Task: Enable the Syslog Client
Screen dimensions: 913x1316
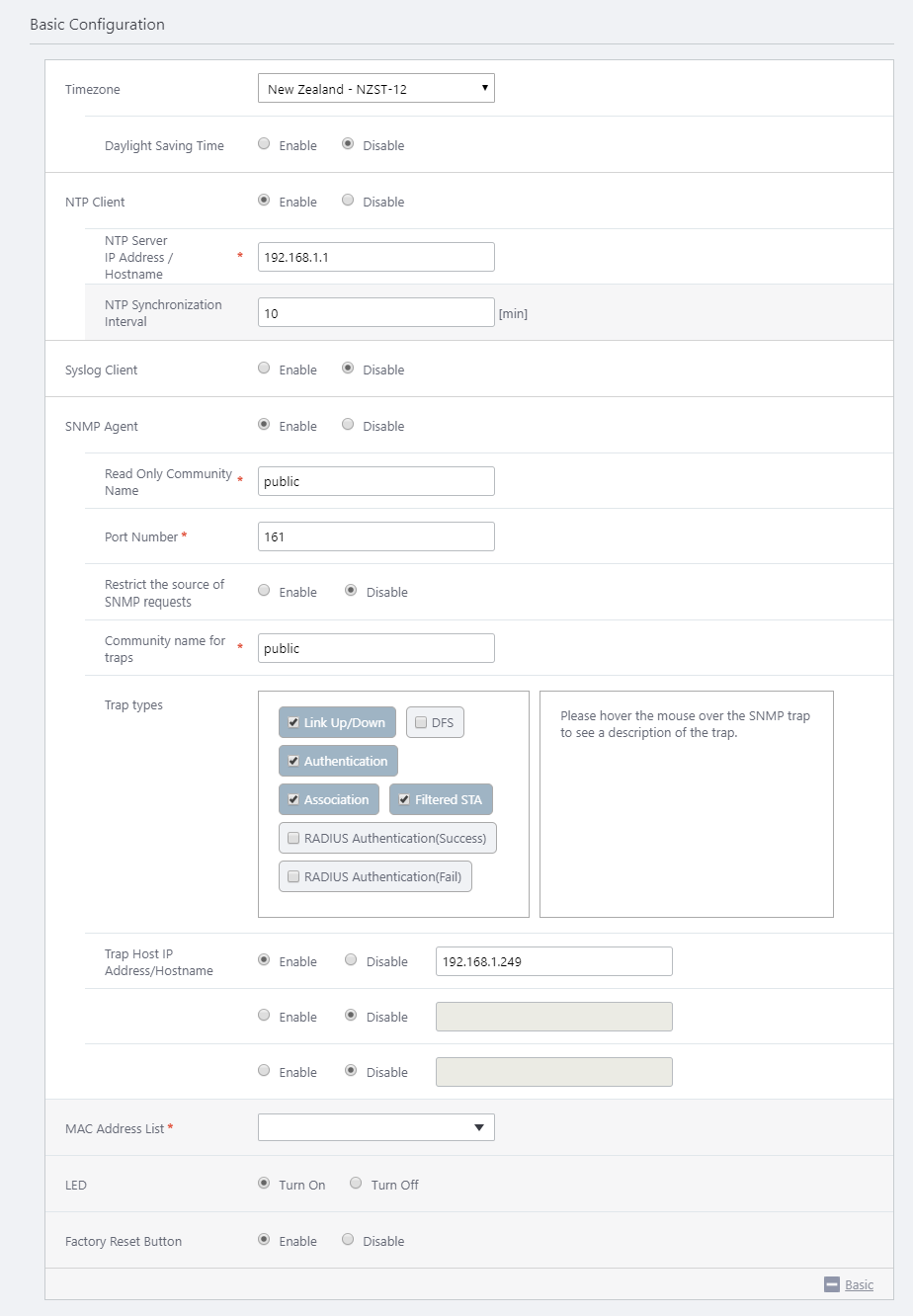Action: [x=264, y=368]
